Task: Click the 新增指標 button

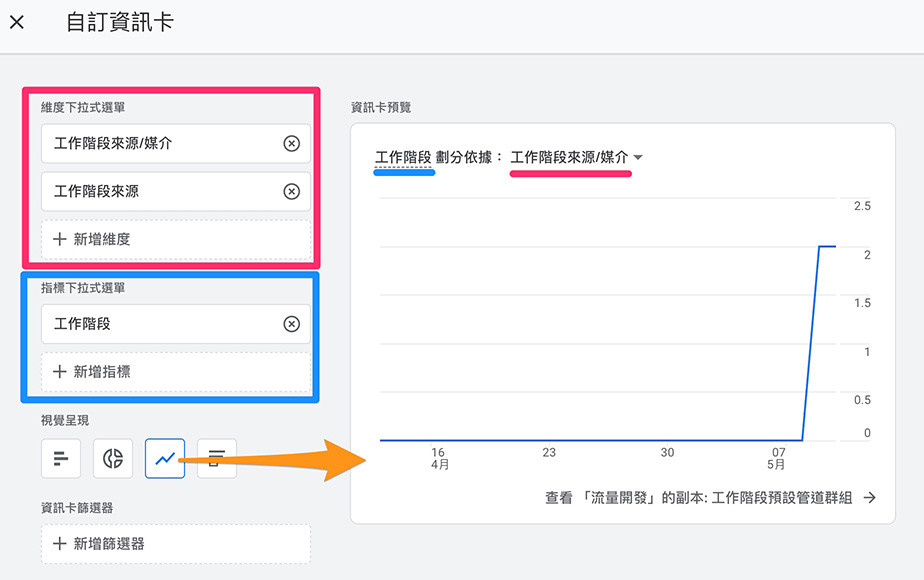Action: 176,372
